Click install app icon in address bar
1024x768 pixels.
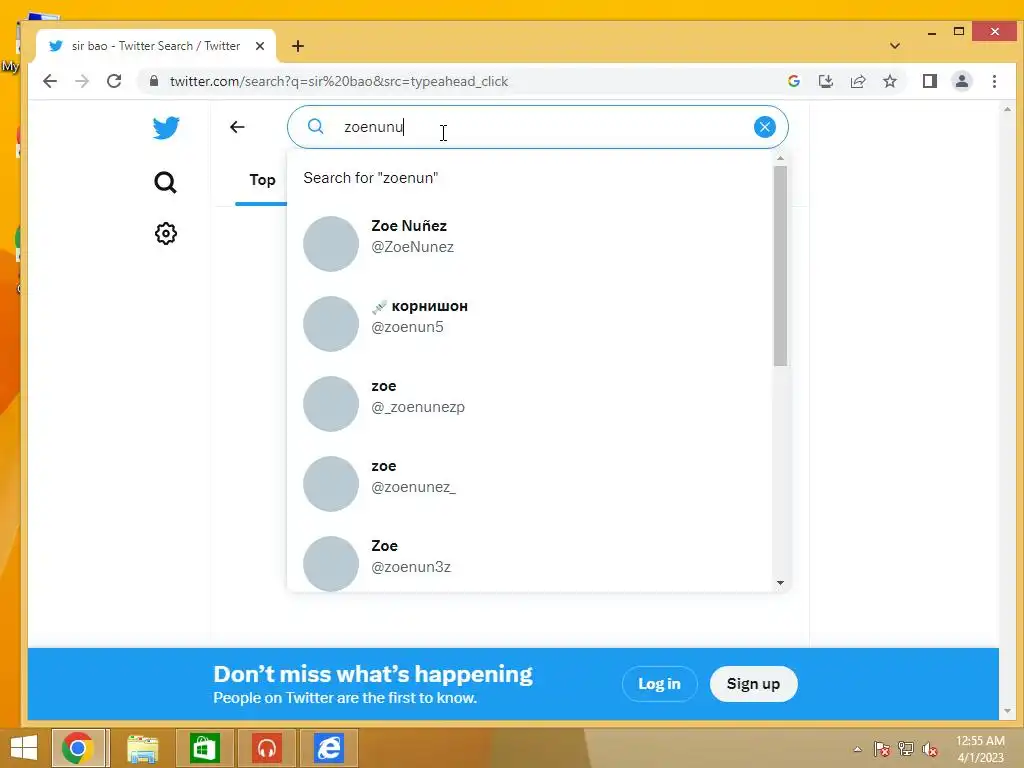(825, 81)
